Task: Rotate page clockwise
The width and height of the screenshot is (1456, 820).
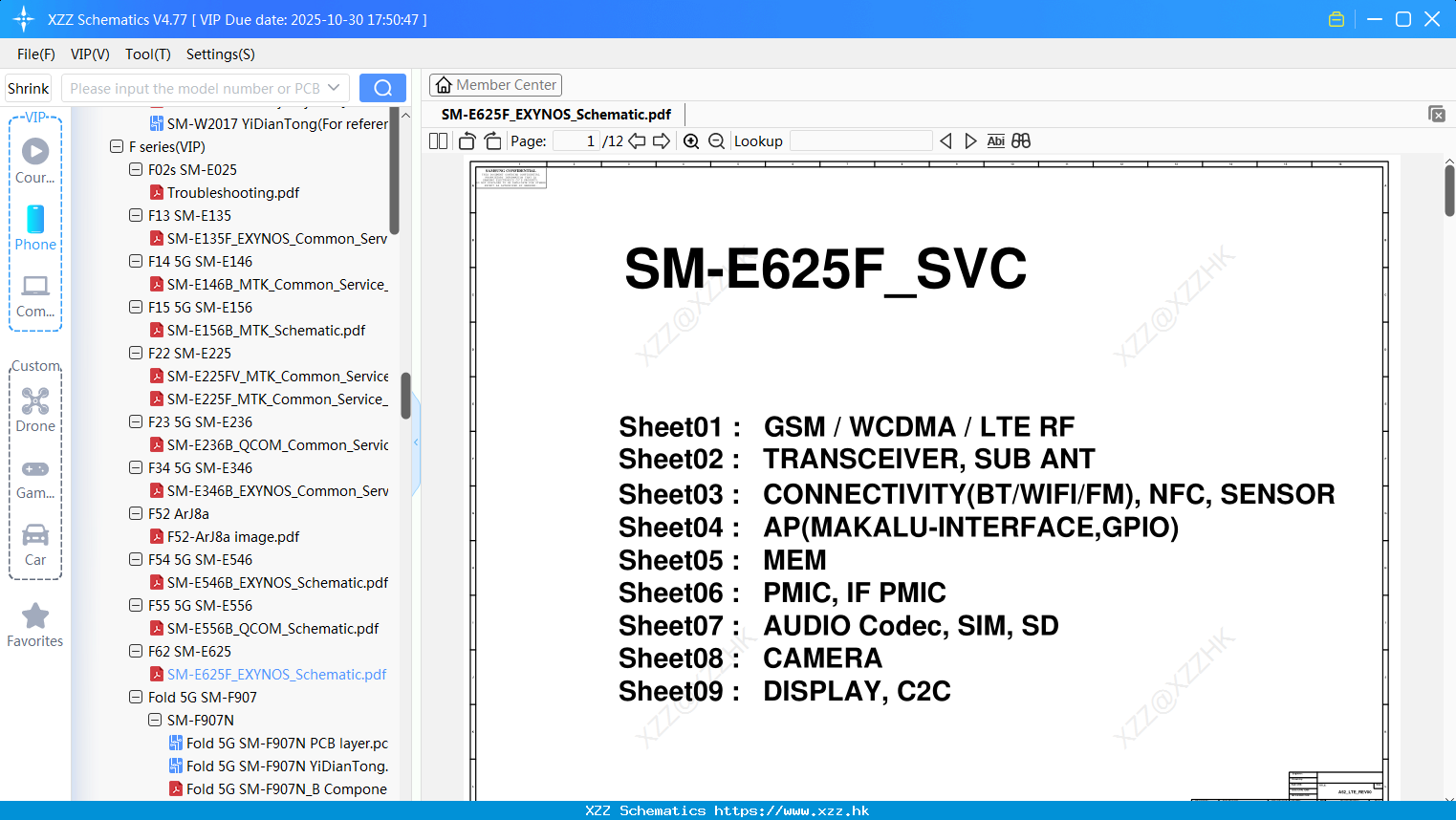Action: (x=493, y=141)
